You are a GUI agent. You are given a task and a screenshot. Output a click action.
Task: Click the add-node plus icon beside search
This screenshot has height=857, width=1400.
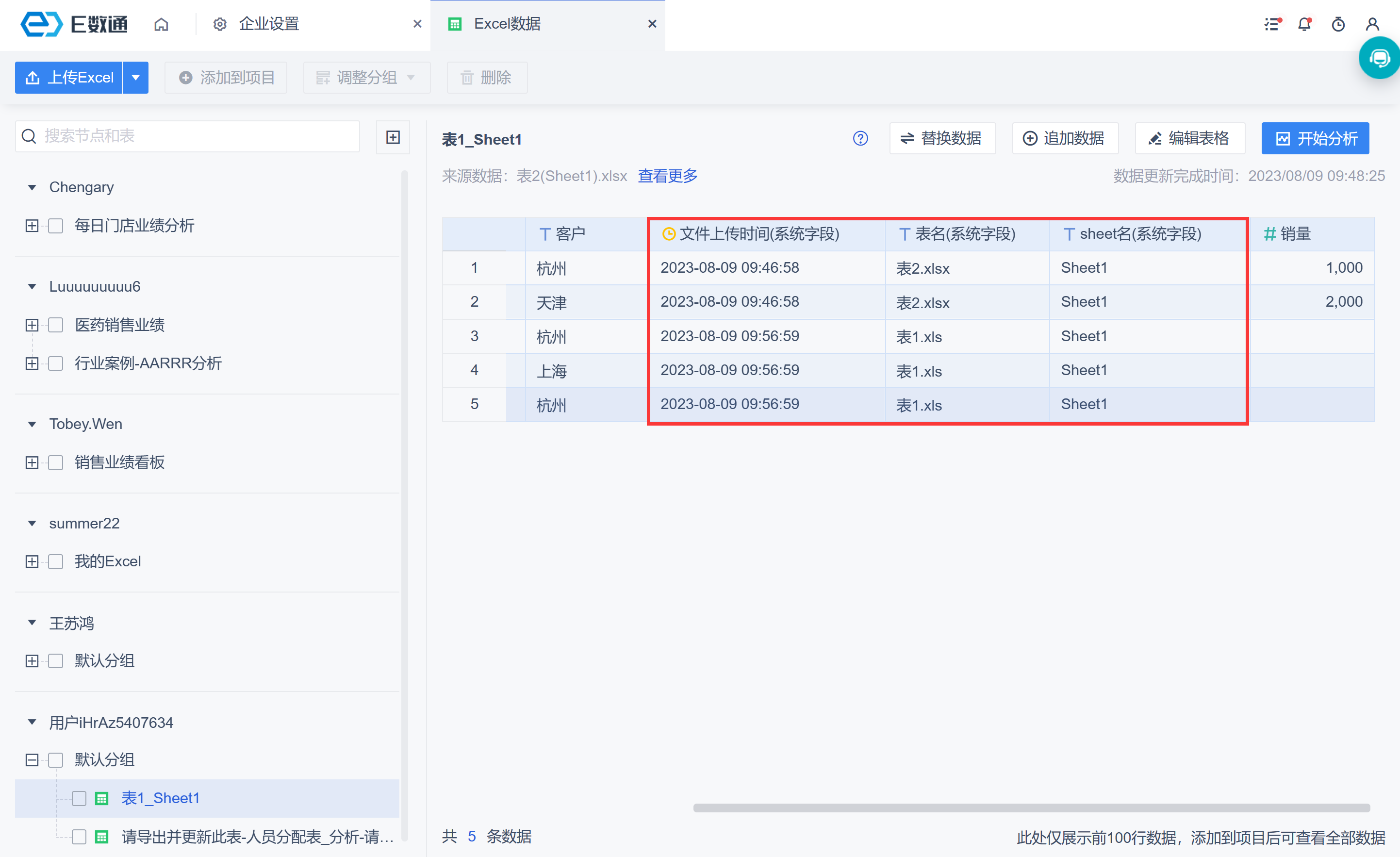pyautogui.click(x=393, y=137)
